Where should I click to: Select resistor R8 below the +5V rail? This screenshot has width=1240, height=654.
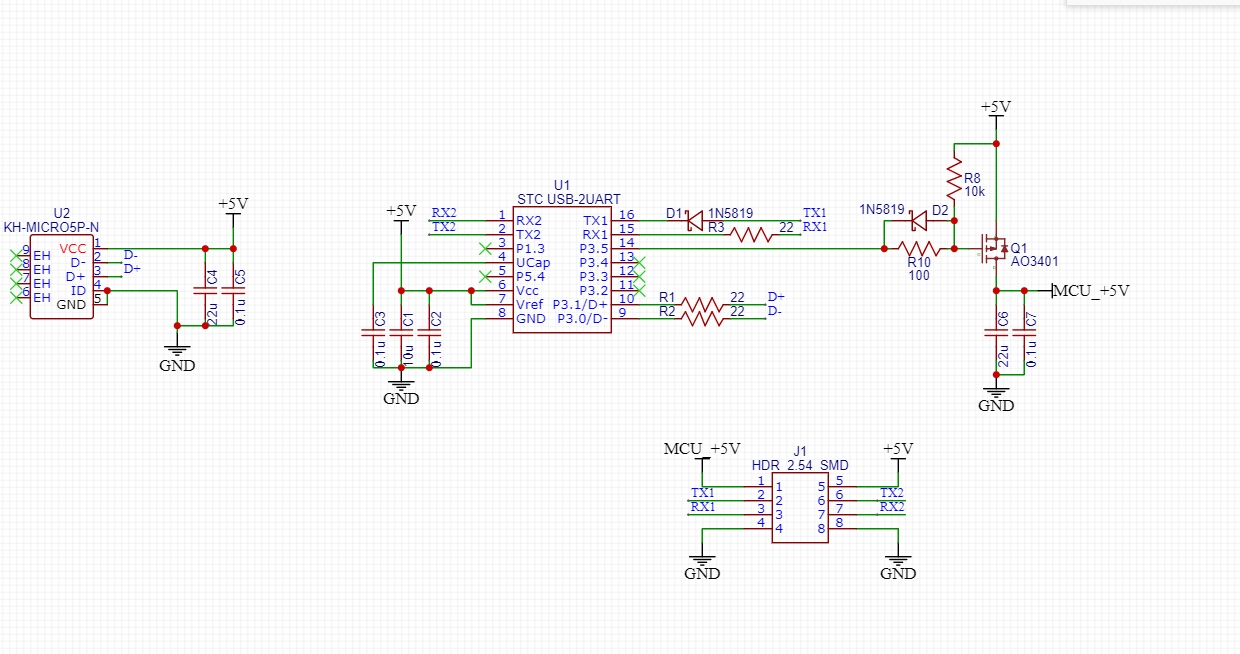click(x=955, y=178)
